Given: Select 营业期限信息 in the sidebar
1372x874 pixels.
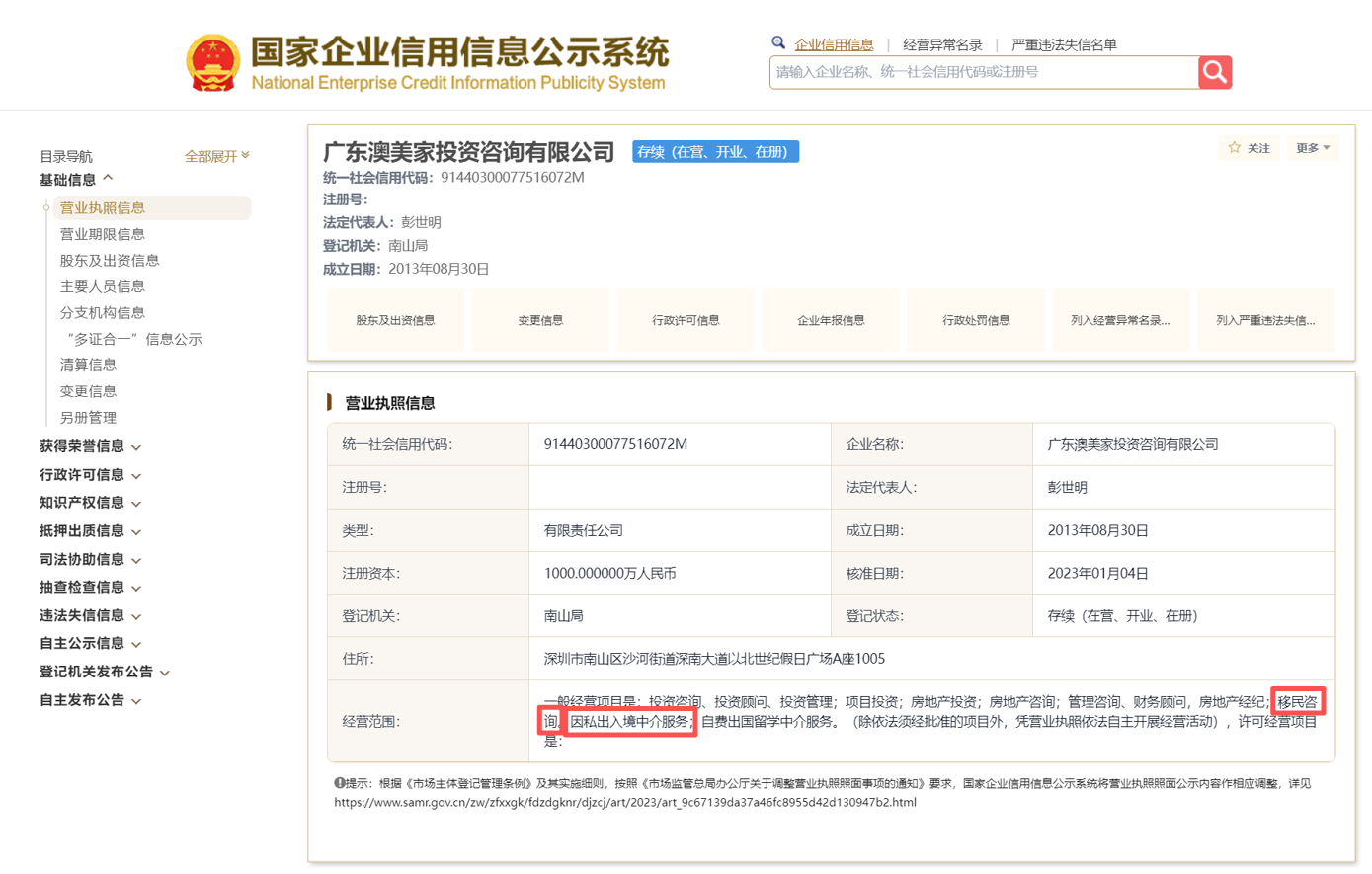Looking at the screenshot, I should [x=103, y=234].
